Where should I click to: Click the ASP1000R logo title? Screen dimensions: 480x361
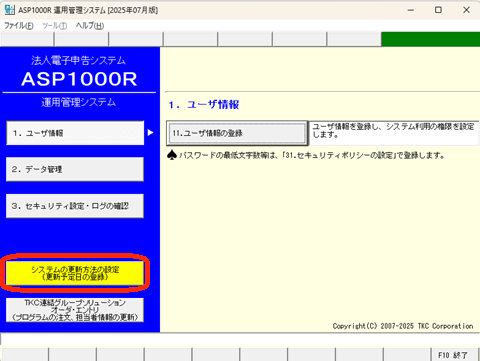click(79, 79)
